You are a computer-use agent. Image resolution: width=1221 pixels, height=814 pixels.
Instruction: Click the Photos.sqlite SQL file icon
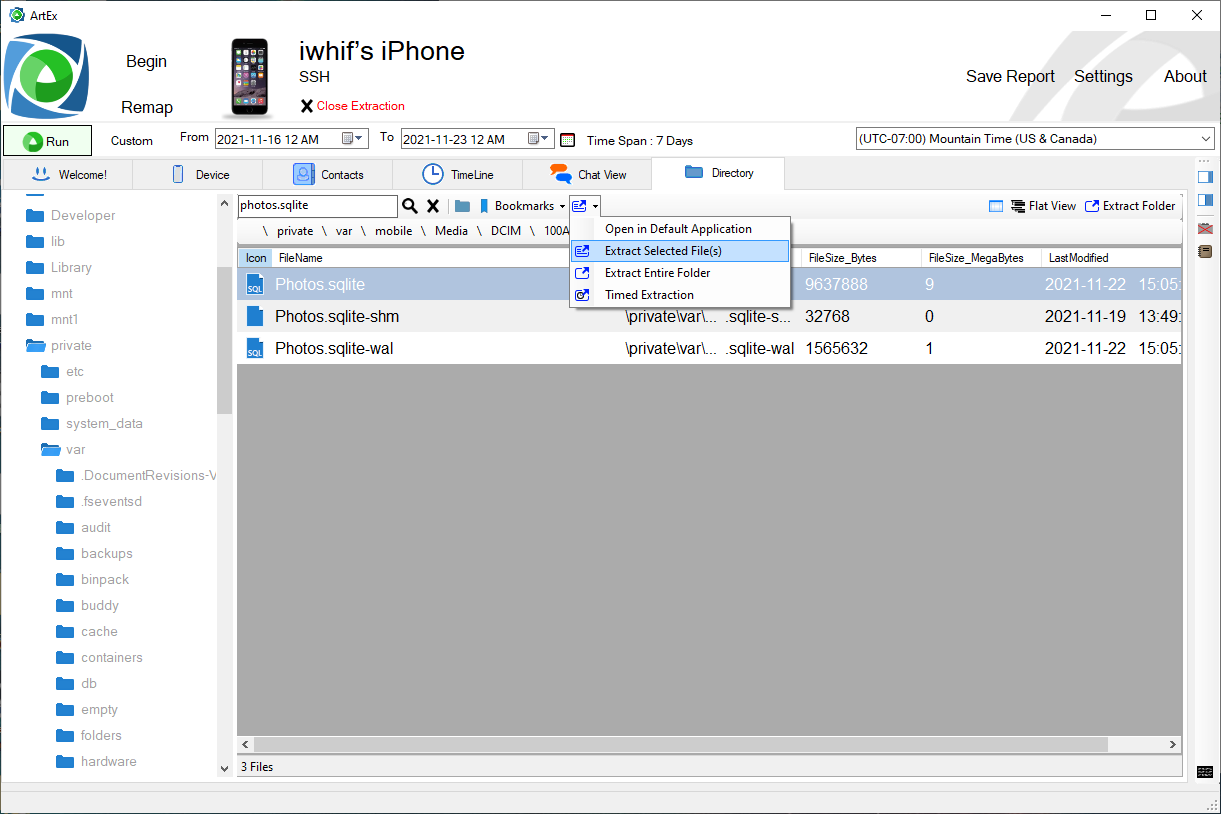click(x=255, y=284)
